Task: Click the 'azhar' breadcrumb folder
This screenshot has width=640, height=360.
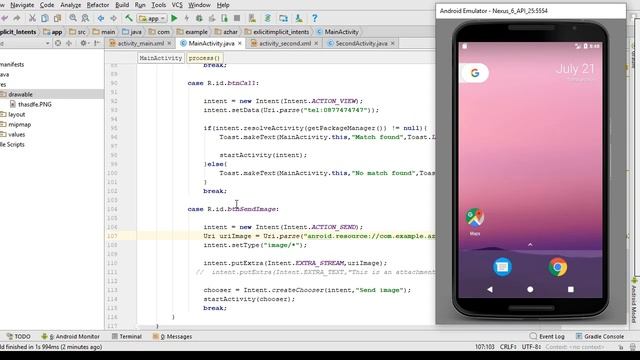Action: 227,32
